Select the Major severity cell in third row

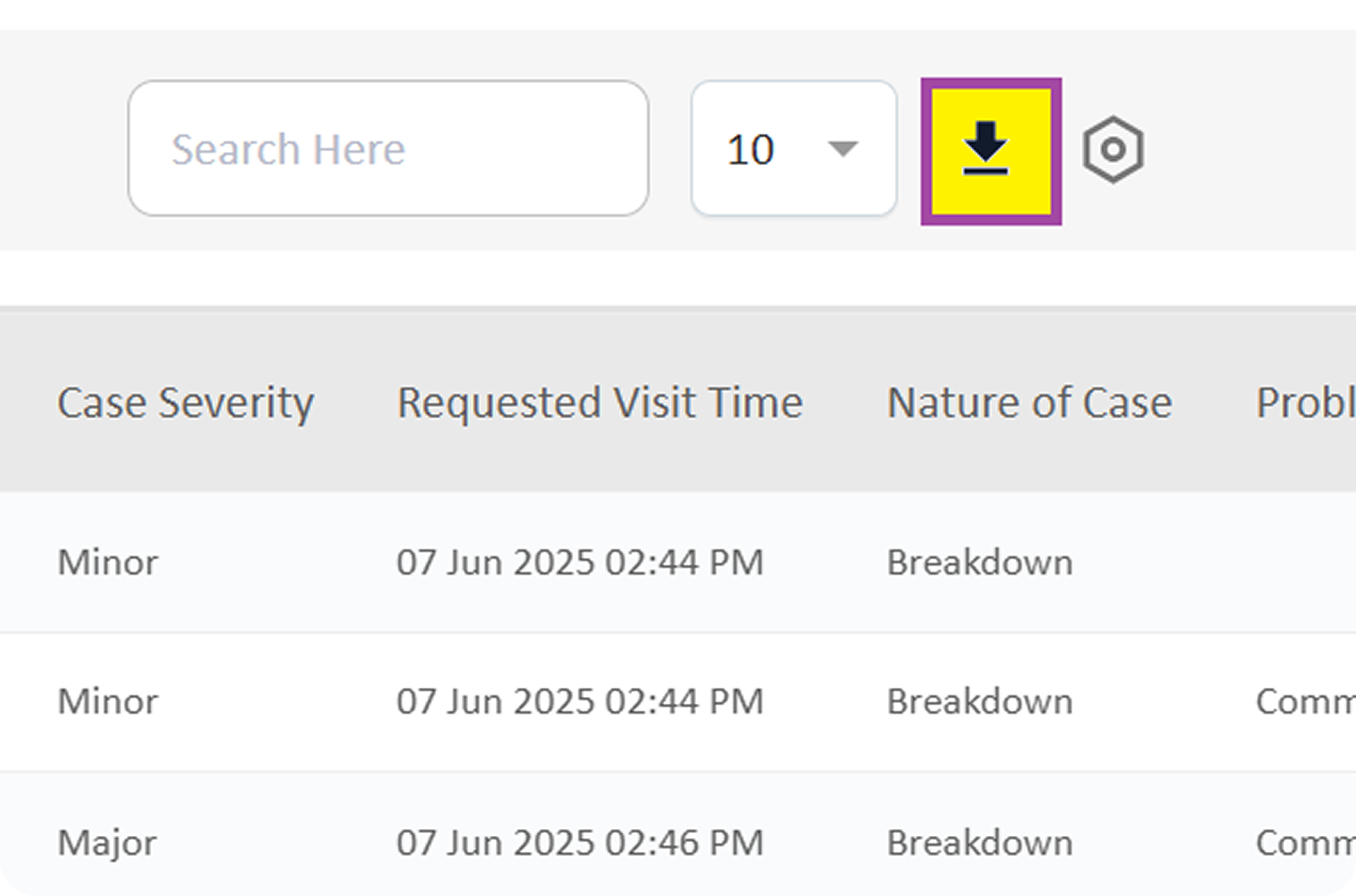(107, 843)
